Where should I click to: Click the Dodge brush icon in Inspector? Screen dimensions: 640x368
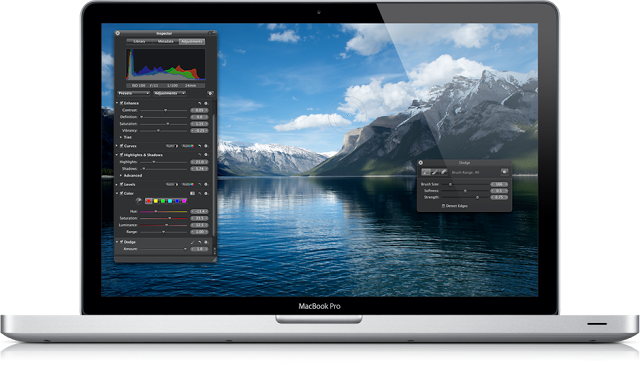coord(193,242)
